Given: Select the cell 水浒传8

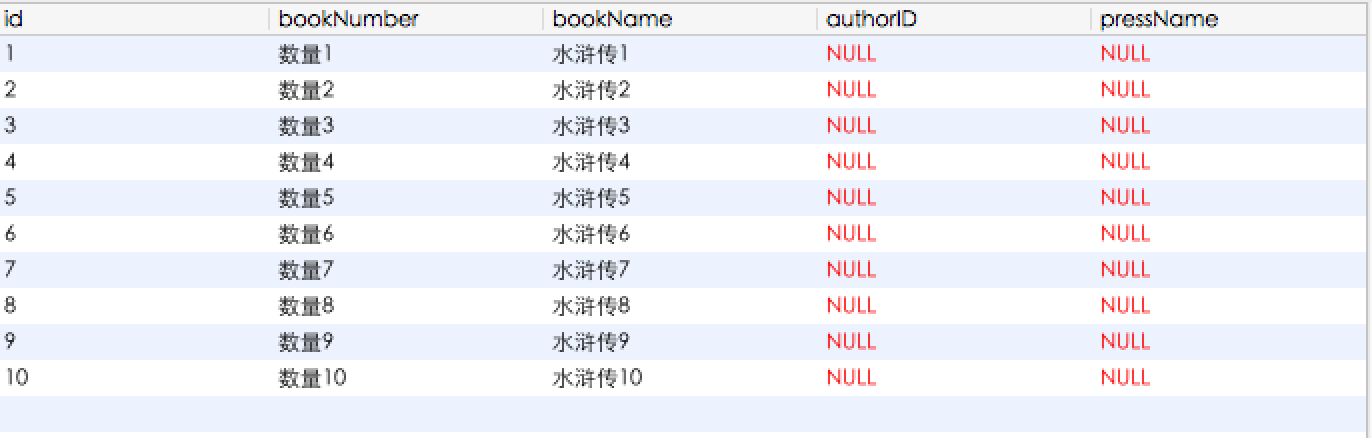Looking at the screenshot, I should [681, 306].
